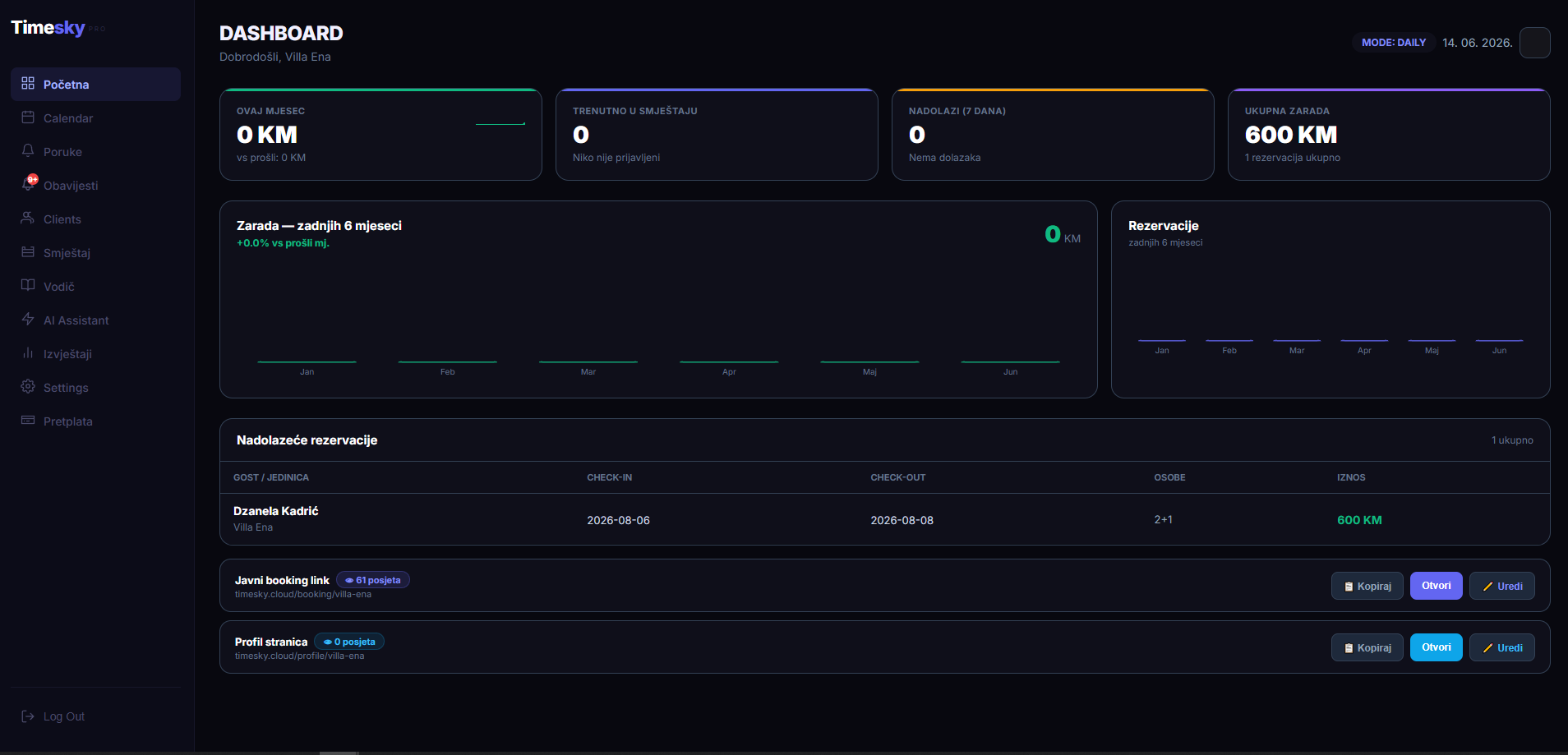
Task: Go to Settings page
Action: click(95, 387)
